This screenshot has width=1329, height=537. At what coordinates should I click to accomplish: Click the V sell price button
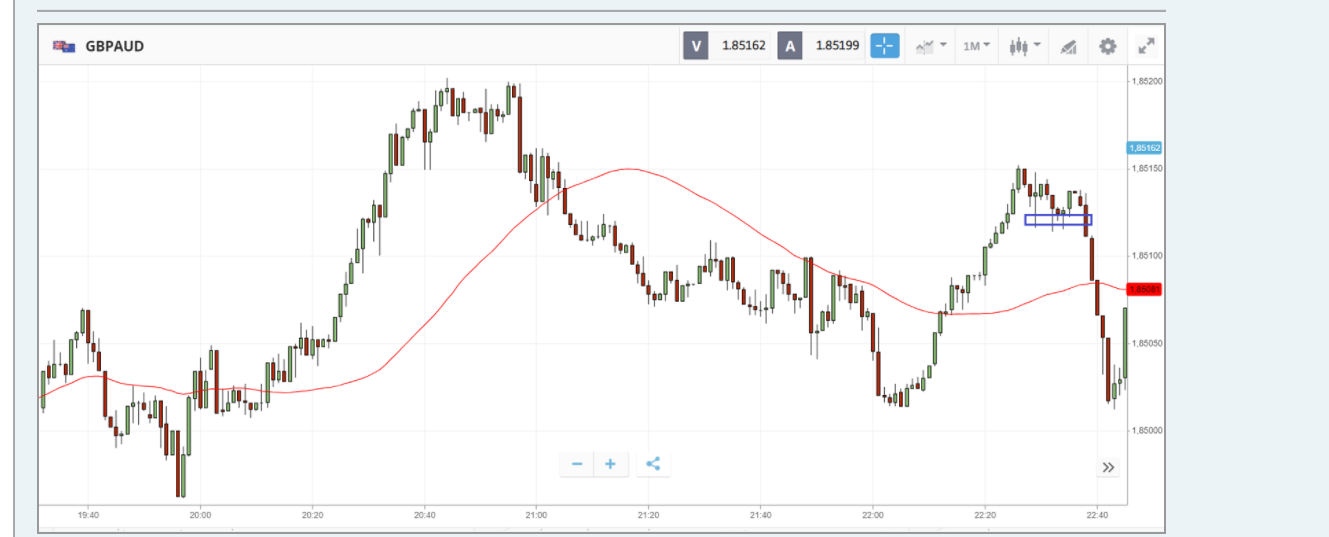coord(696,46)
